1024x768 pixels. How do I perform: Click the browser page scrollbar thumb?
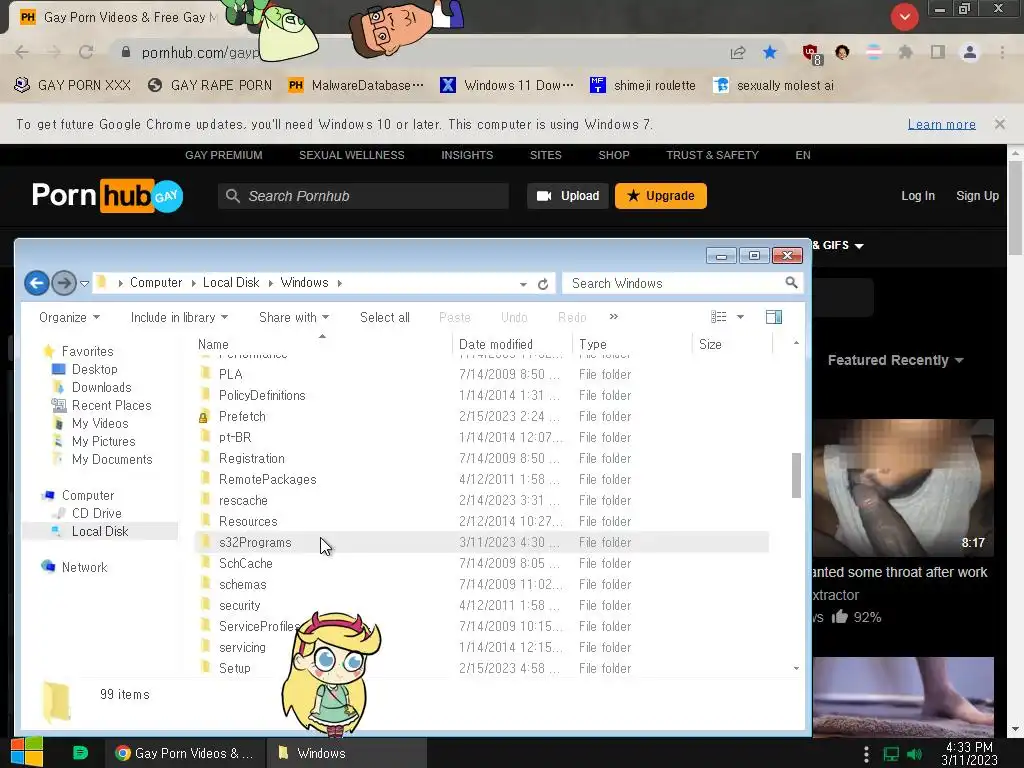[1015, 208]
